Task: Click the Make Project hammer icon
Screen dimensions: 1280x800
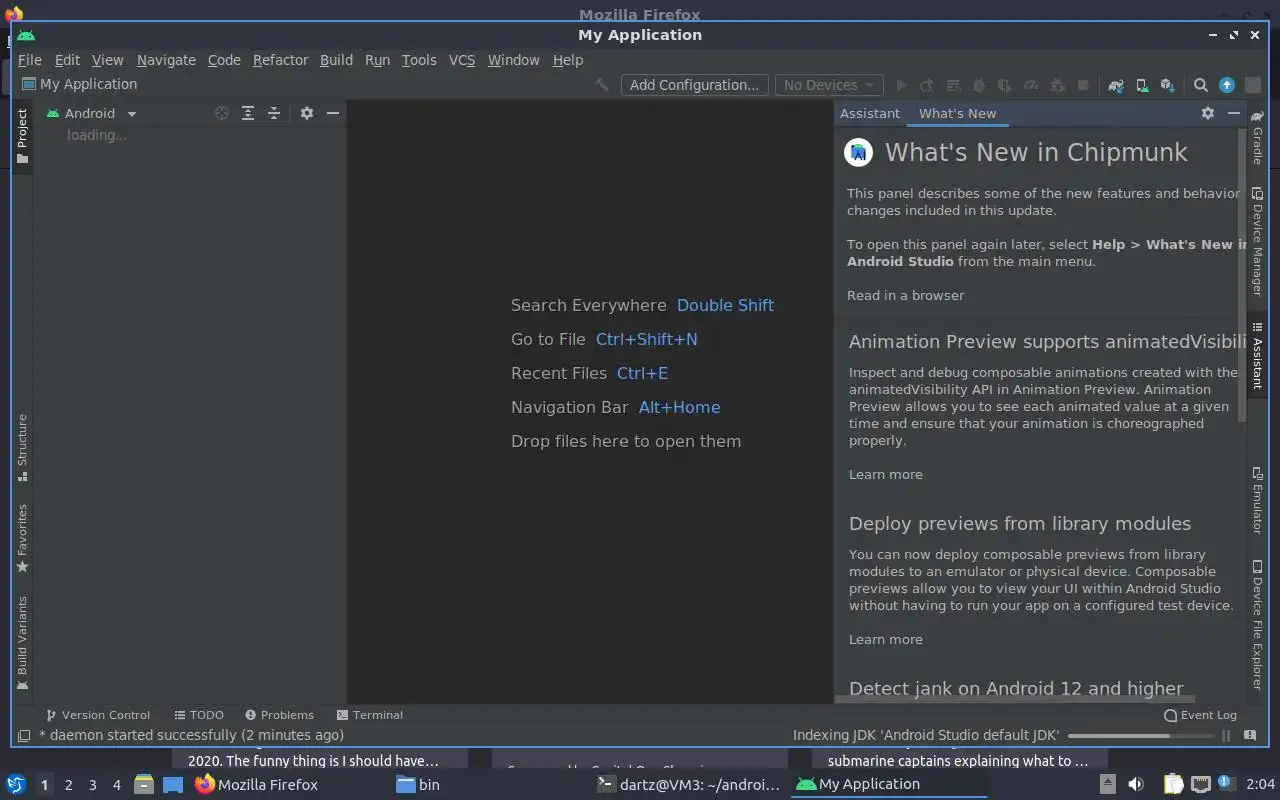Action: click(x=602, y=85)
